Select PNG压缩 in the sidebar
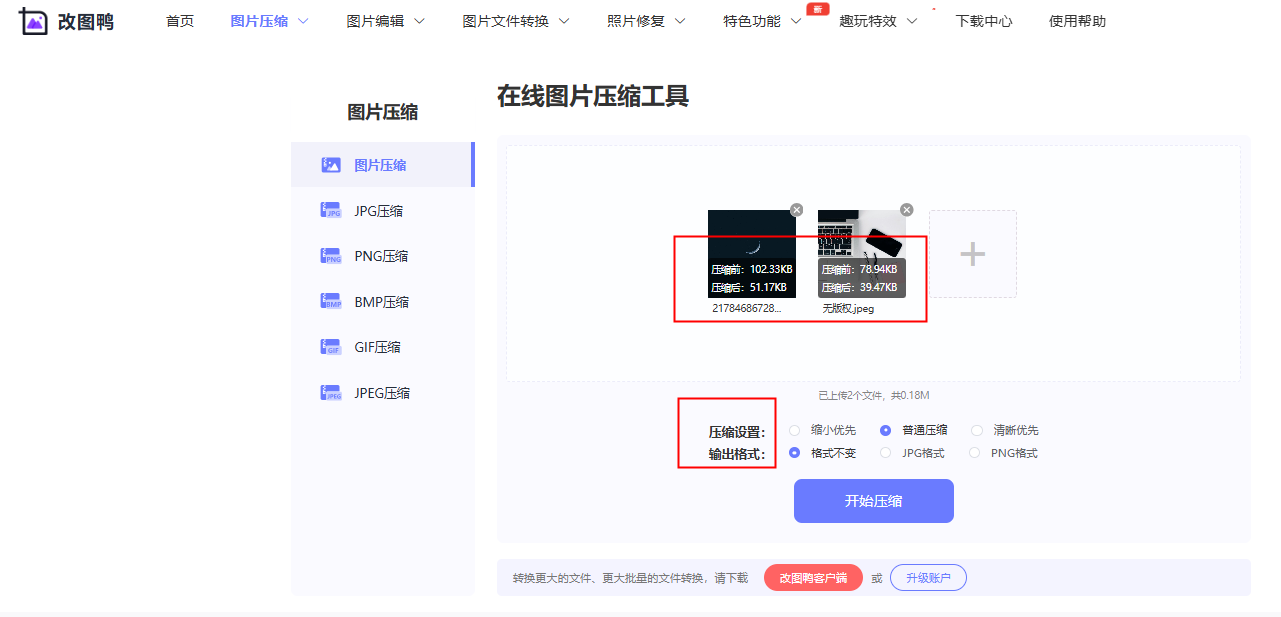1281x617 pixels. [x=382, y=256]
